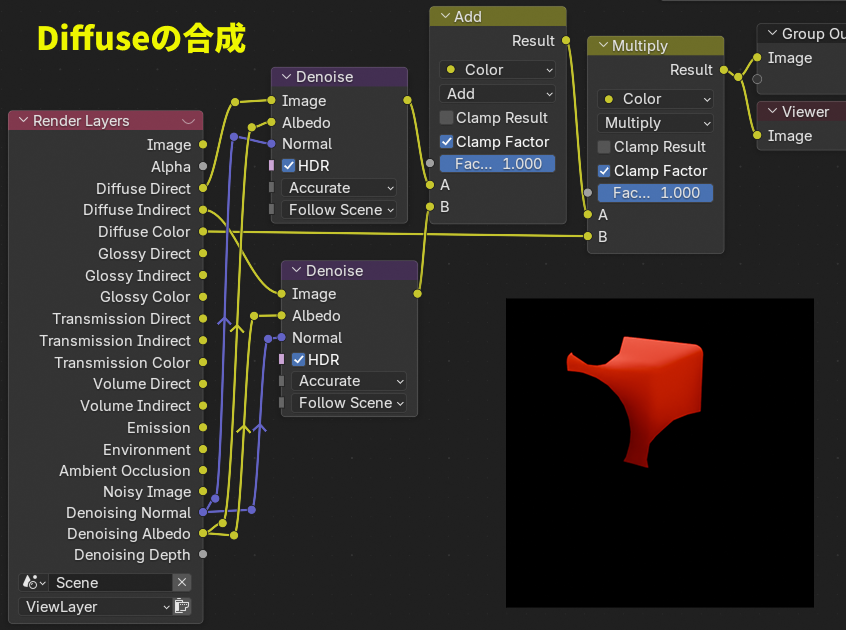Click the Factor slider in Add node

(x=497, y=164)
